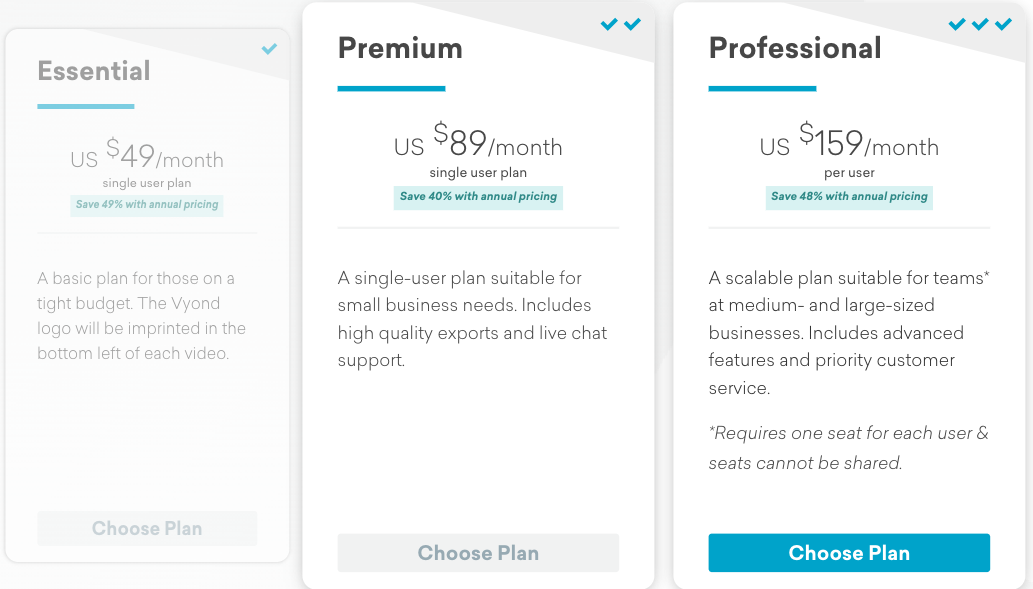Select the Essential plan heading

(94, 71)
